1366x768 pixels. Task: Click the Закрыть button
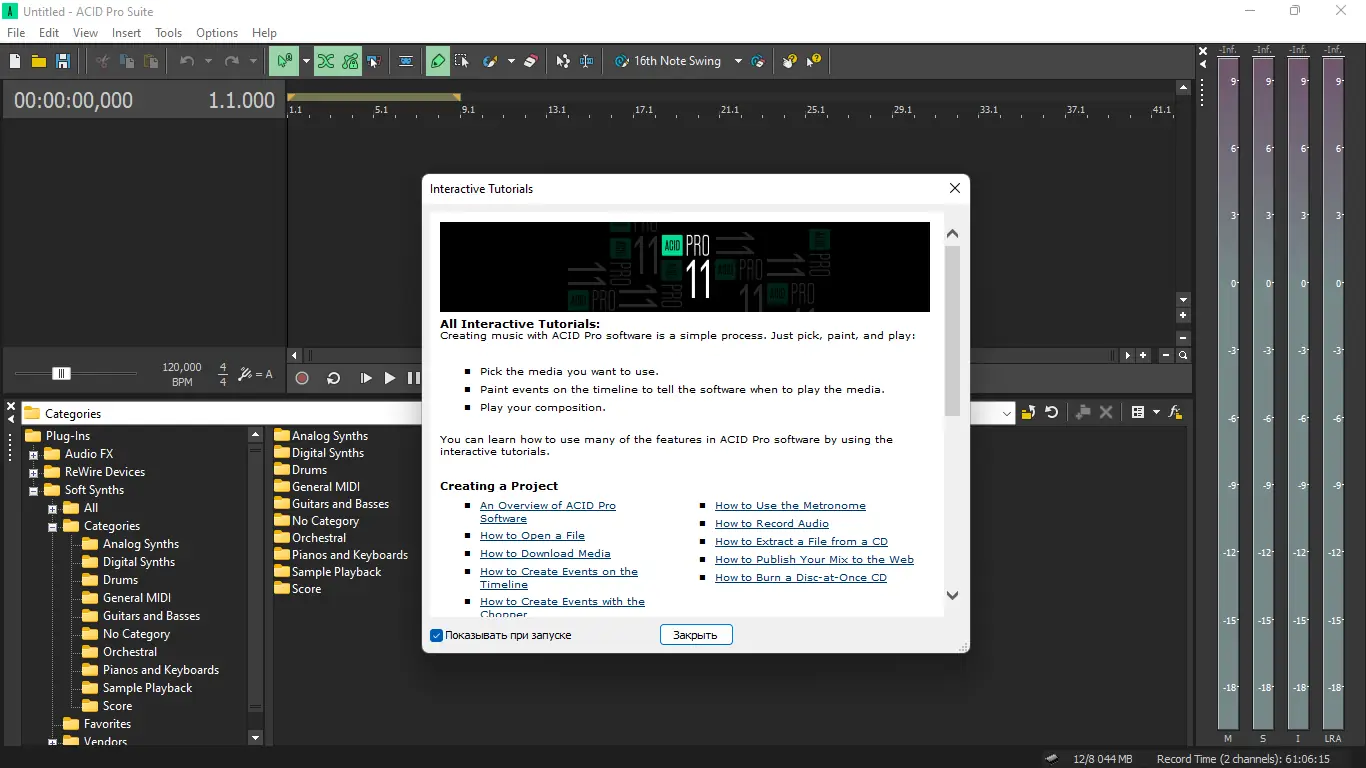click(x=696, y=635)
